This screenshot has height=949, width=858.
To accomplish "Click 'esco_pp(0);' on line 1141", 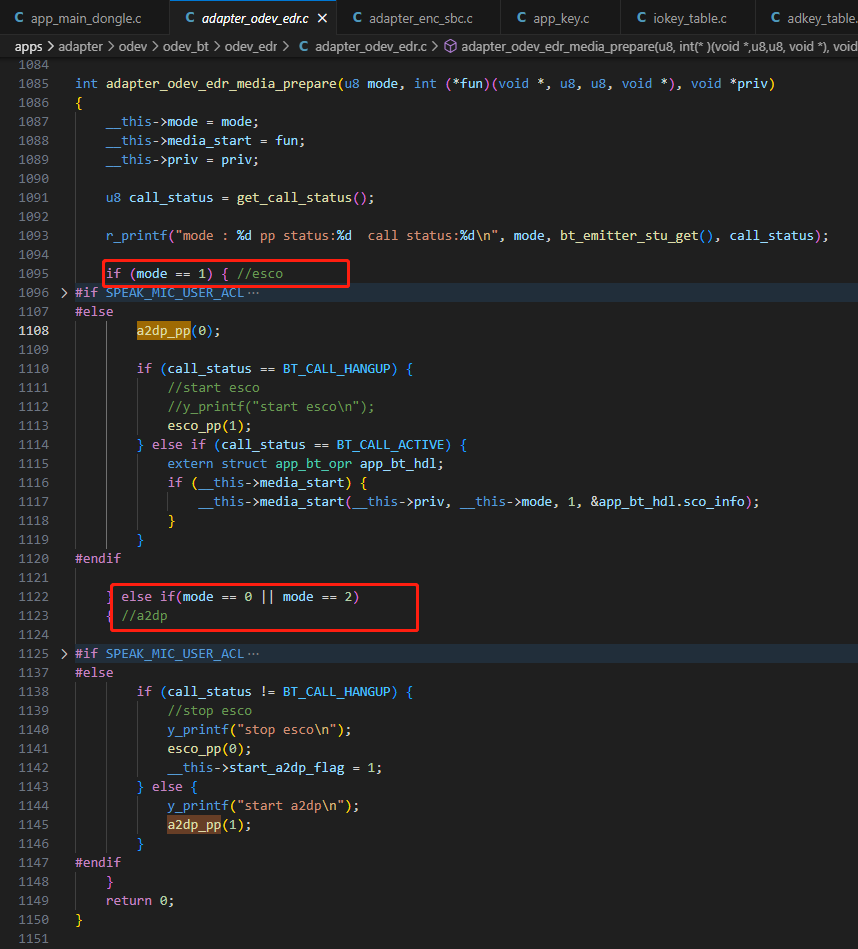I will [x=209, y=749].
